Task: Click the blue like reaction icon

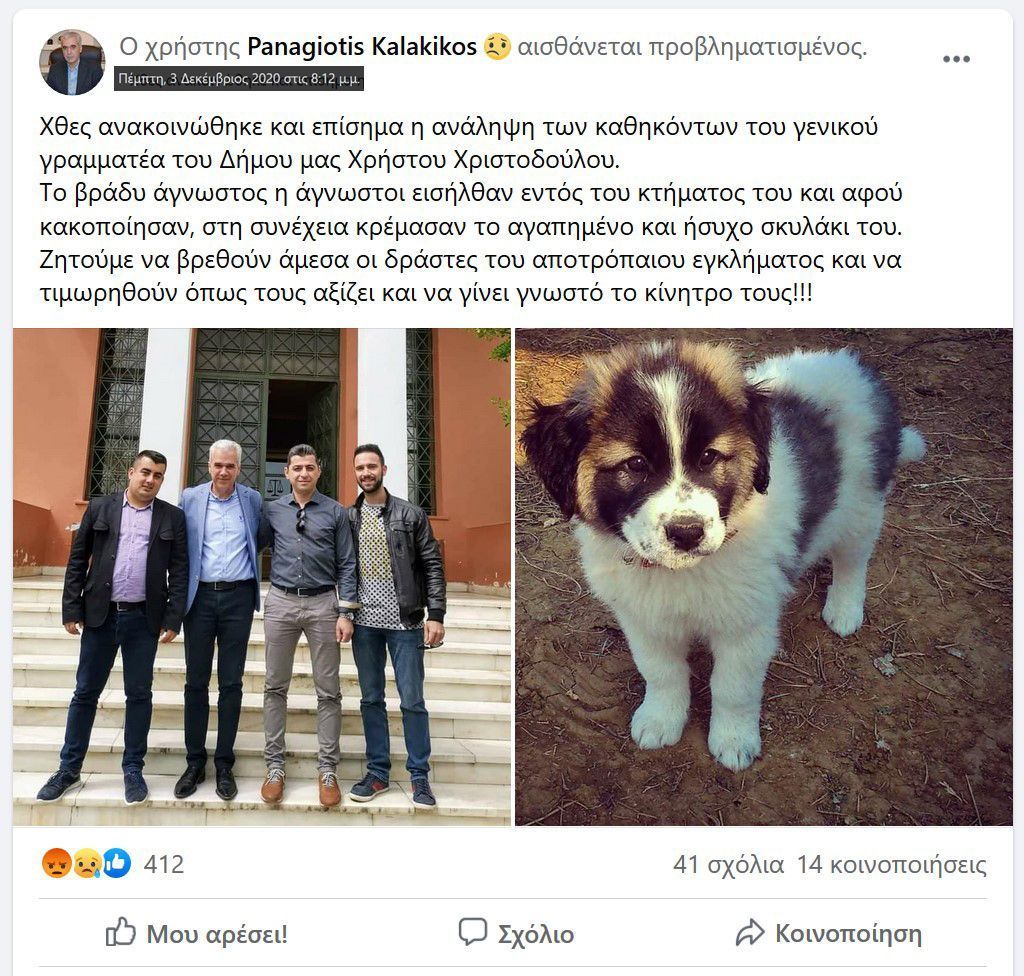Action: [x=116, y=864]
